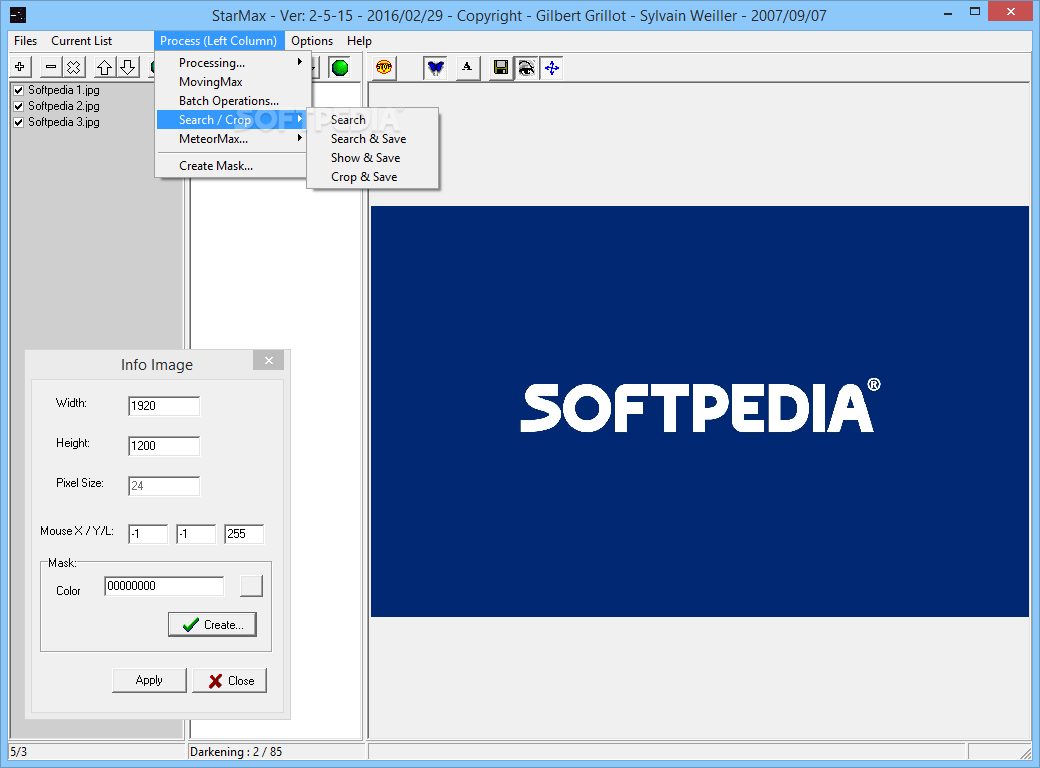The height and width of the screenshot is (768, 1040).
Task: Maximize the StarMax window
Action: (x=974, y=11)
